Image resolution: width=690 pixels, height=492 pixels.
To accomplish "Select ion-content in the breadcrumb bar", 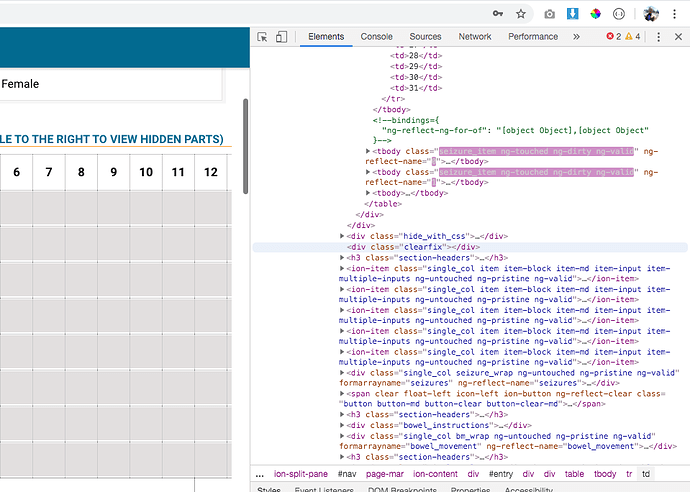I will coord(435,474).
